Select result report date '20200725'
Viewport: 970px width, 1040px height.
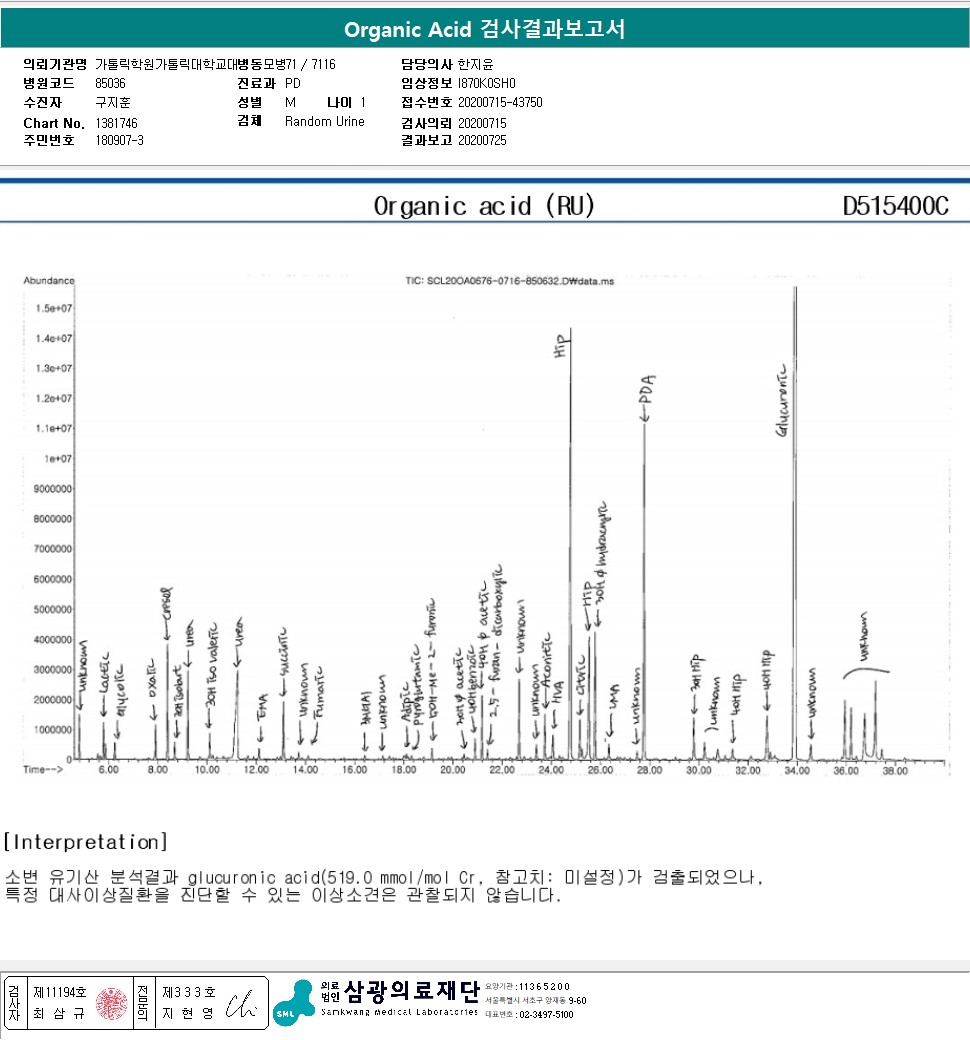click(482, 141)
